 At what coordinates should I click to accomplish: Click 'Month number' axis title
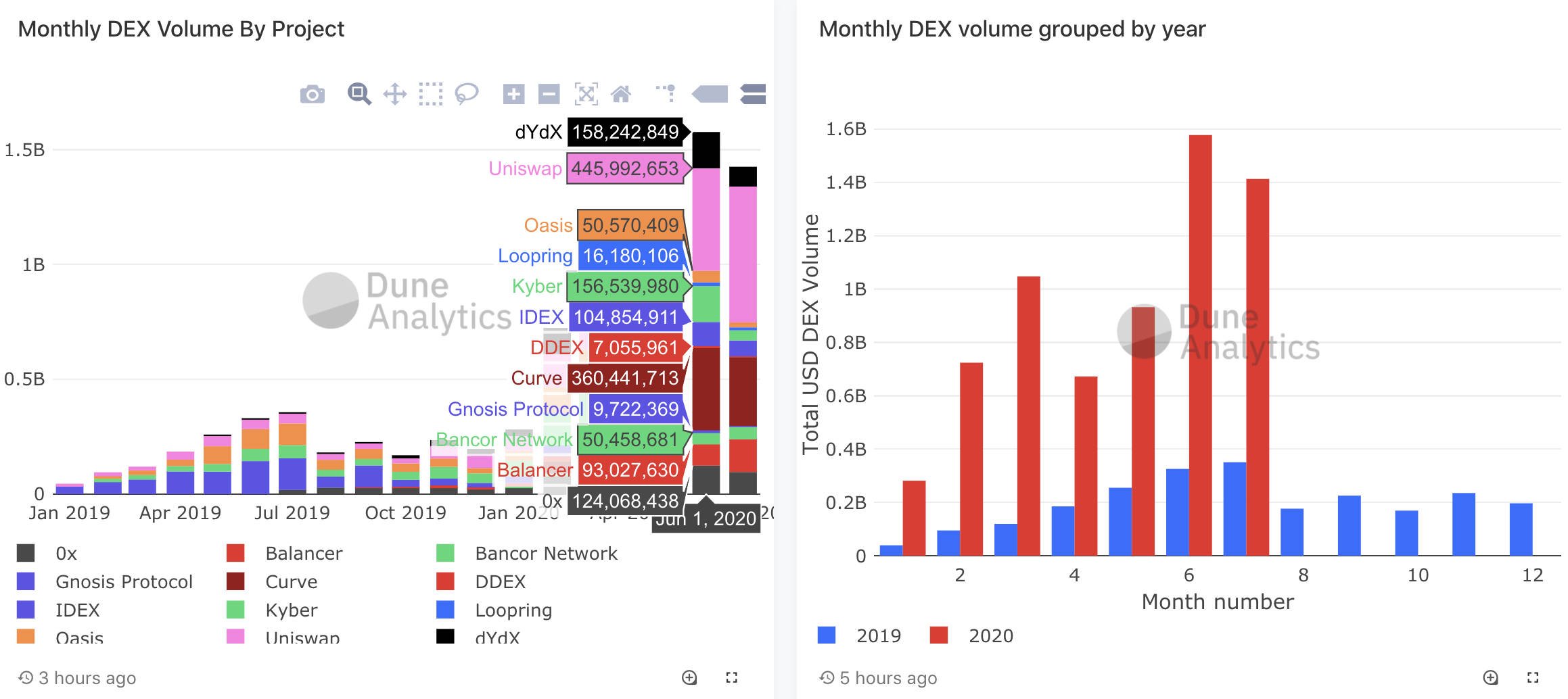click(x=1218, y=602)
